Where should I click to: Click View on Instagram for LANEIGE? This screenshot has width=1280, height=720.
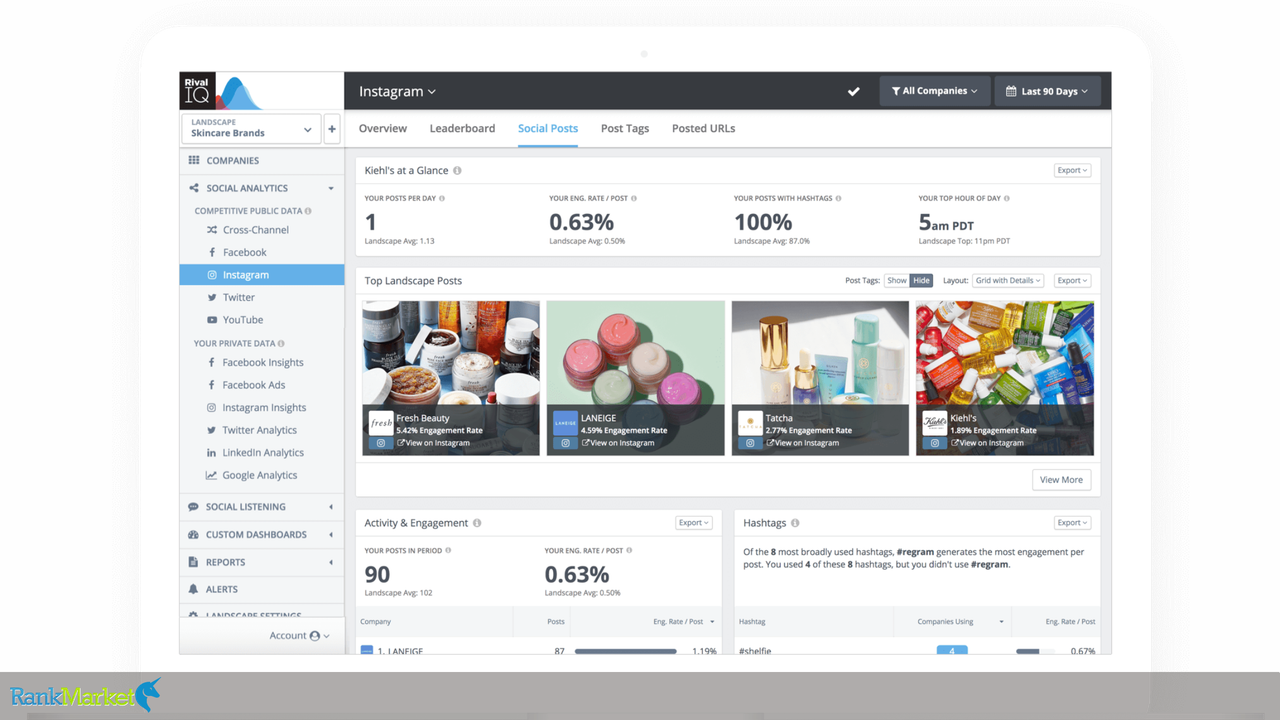pyautogui.click(x=618, y=443)
